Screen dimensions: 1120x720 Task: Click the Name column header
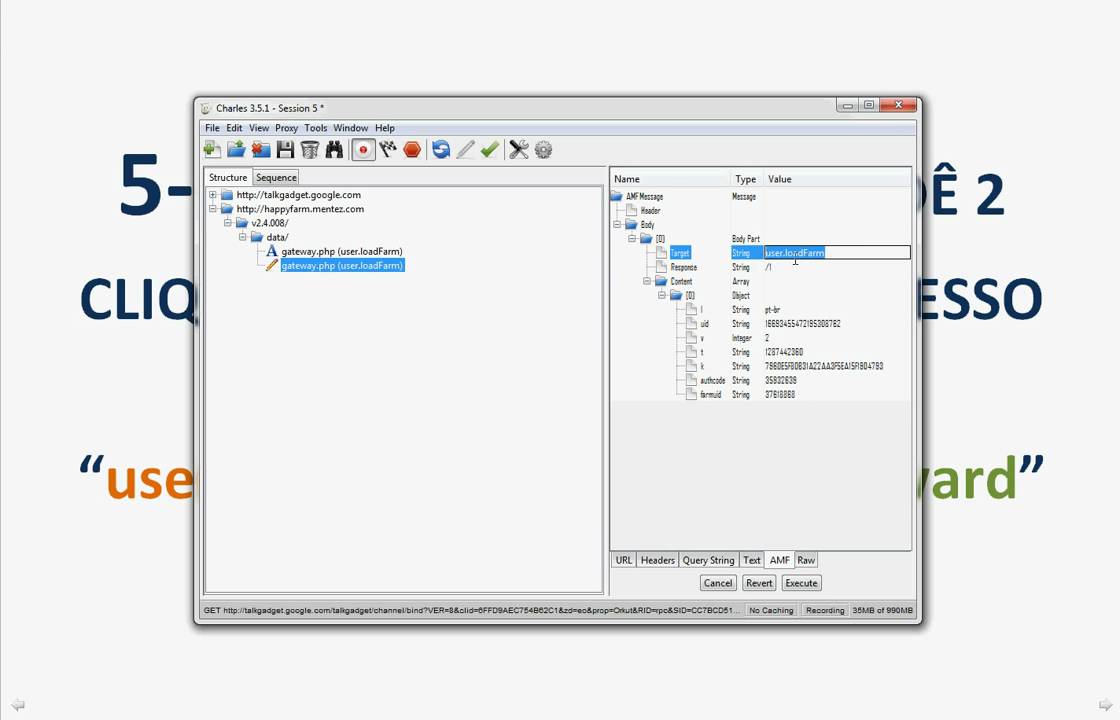pos(671,179)
